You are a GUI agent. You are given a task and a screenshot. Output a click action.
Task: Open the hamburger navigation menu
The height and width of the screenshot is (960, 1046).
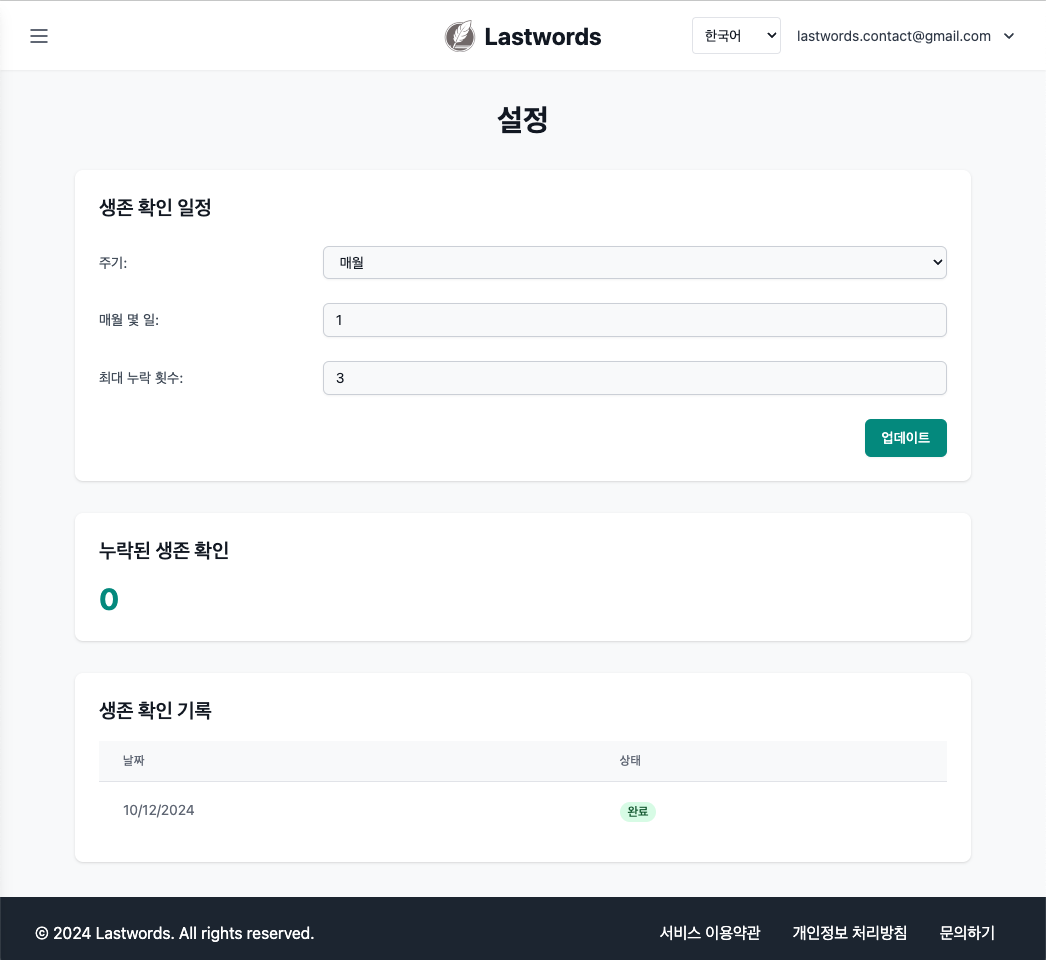39,36
